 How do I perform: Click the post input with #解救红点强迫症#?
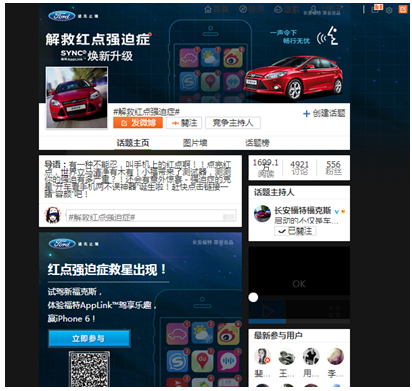[151, 217]
